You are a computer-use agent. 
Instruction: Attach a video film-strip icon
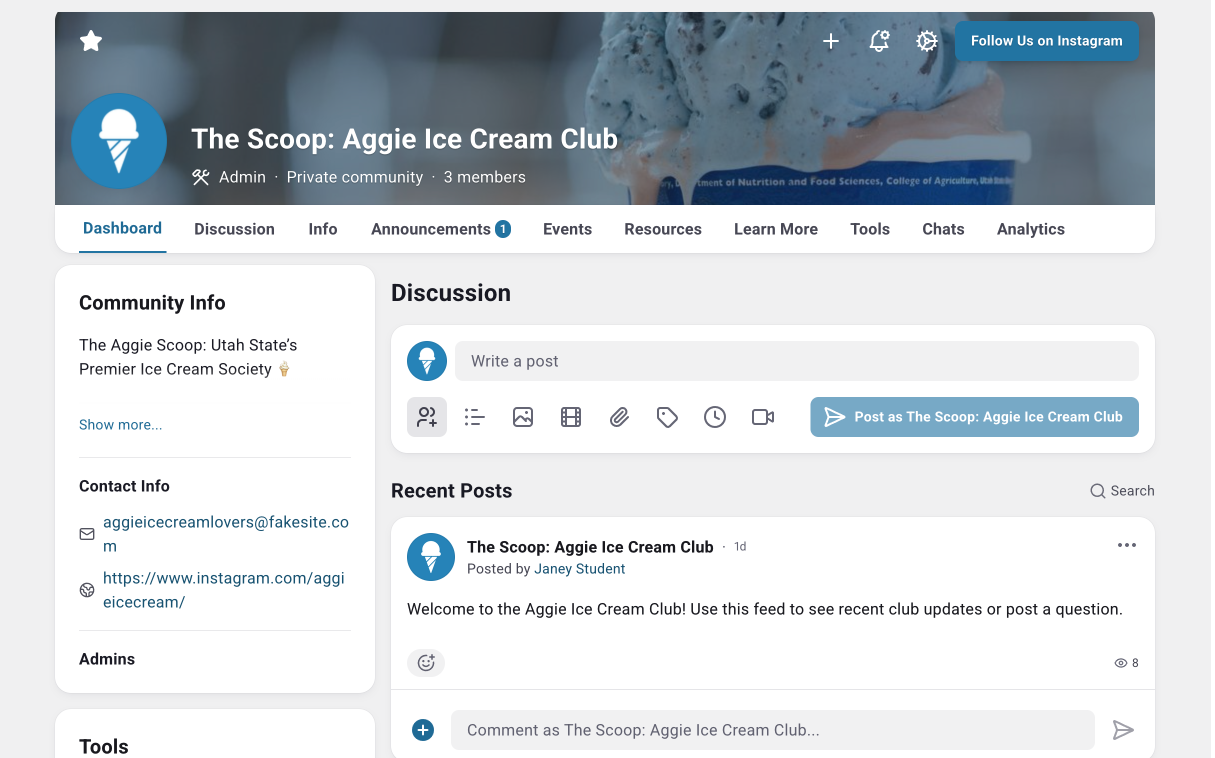click(571, 417)
